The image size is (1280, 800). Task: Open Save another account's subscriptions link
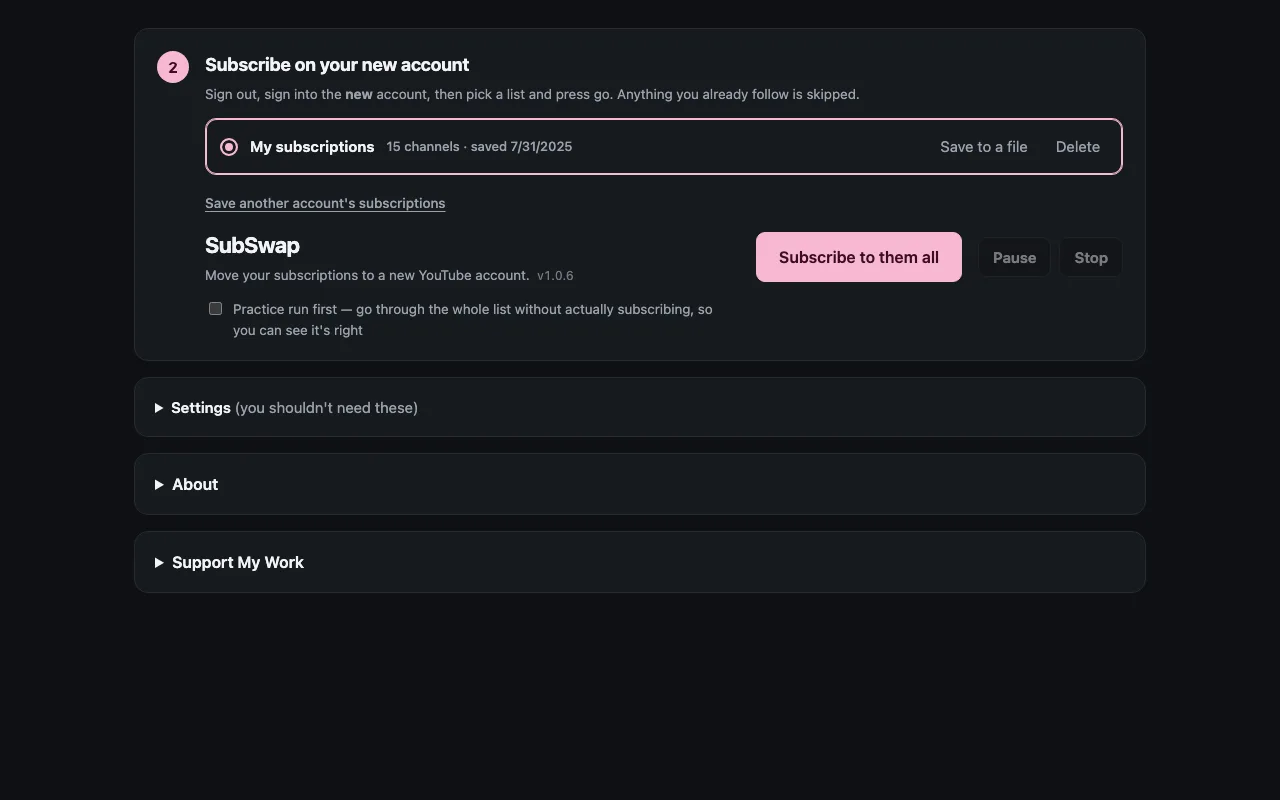325,203
